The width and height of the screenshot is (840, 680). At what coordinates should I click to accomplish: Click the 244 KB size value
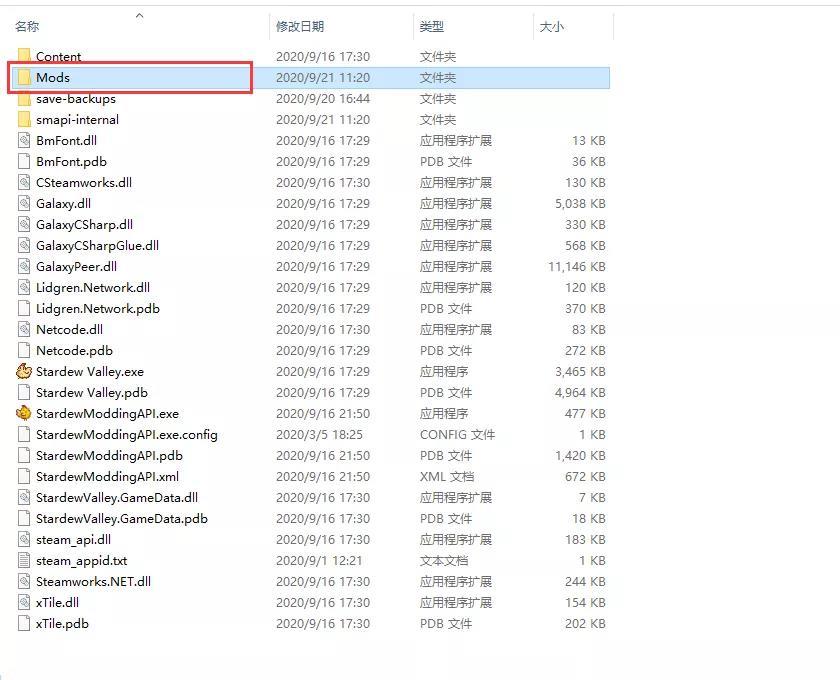point(585,581)
